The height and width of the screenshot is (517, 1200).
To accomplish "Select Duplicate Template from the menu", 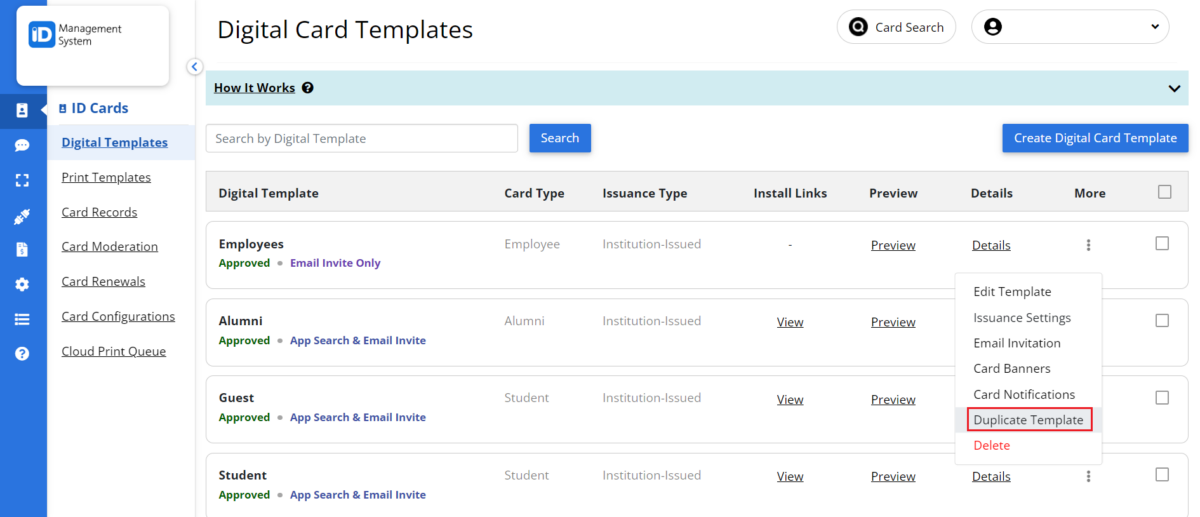I will coord(1028,420).
